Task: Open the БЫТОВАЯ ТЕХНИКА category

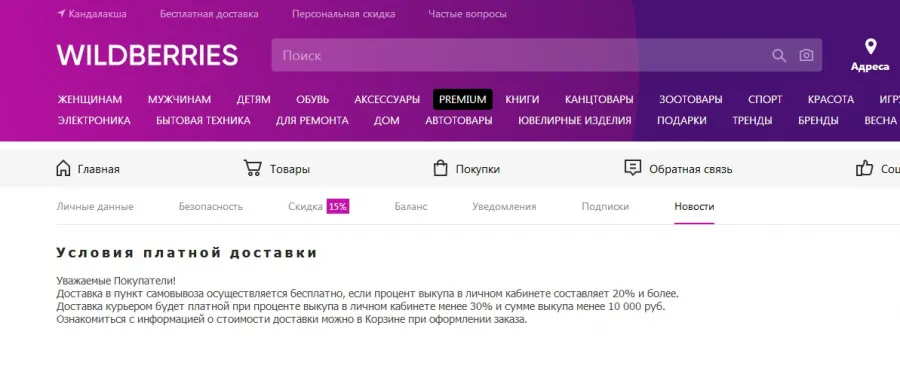Action: [203, 121]
